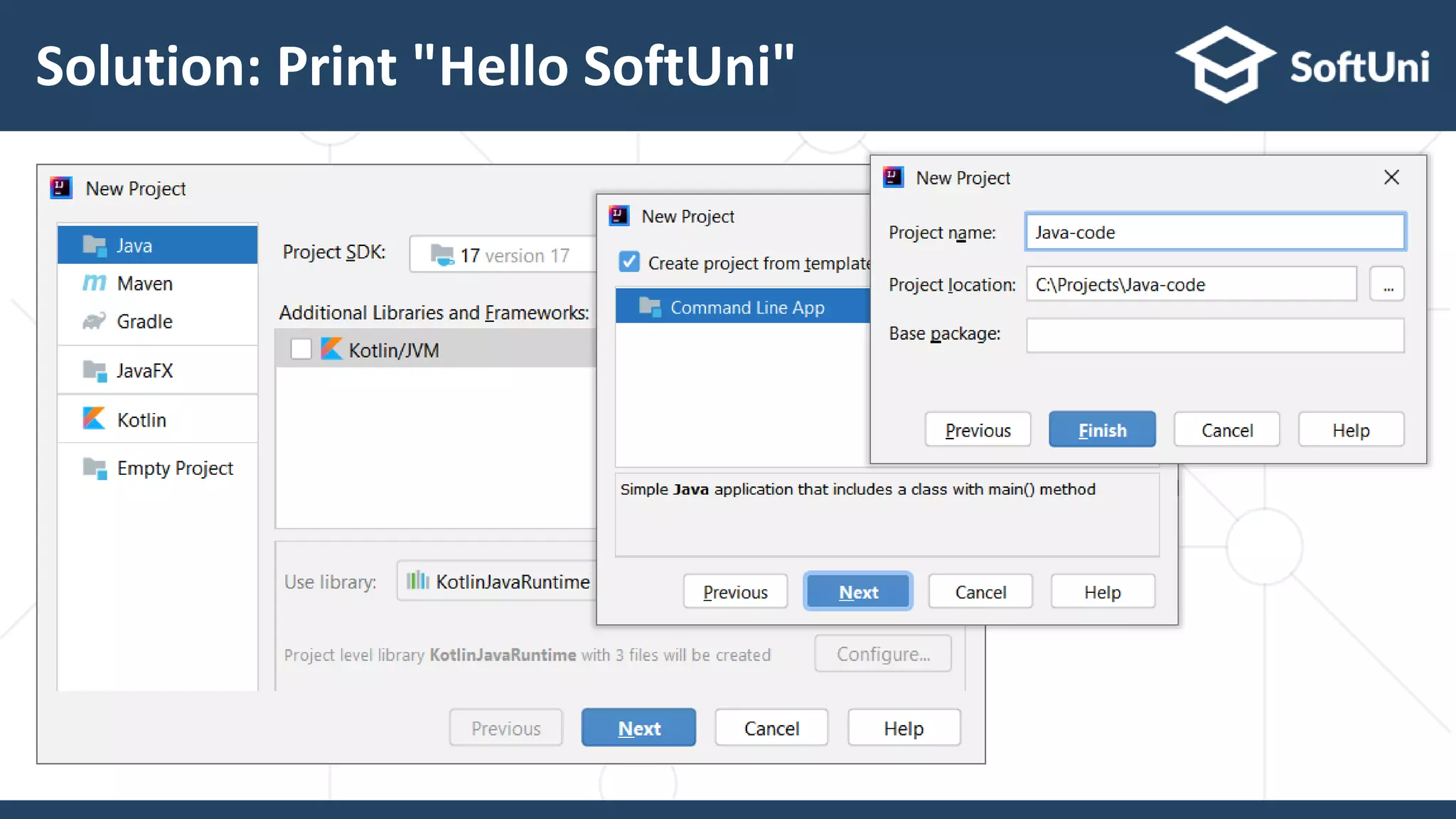The width and height of the screenshot is (1456, 819).
Task: Click the JavaFX folder icon
Action: pos(95,370)
